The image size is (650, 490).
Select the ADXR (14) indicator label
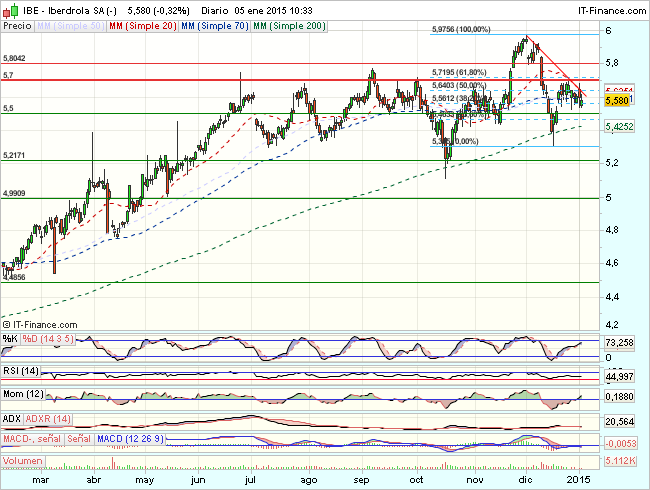(x=48, y=419)
